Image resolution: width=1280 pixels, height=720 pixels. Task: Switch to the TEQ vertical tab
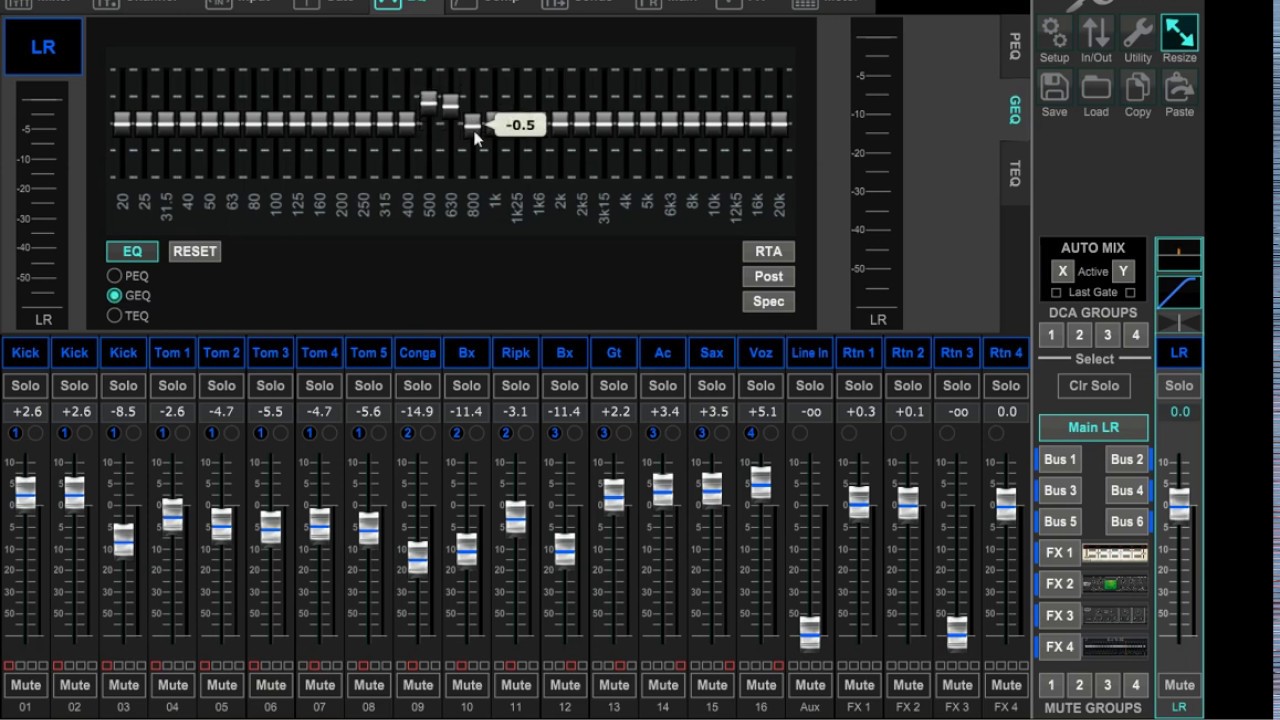tap(1015, 174)
